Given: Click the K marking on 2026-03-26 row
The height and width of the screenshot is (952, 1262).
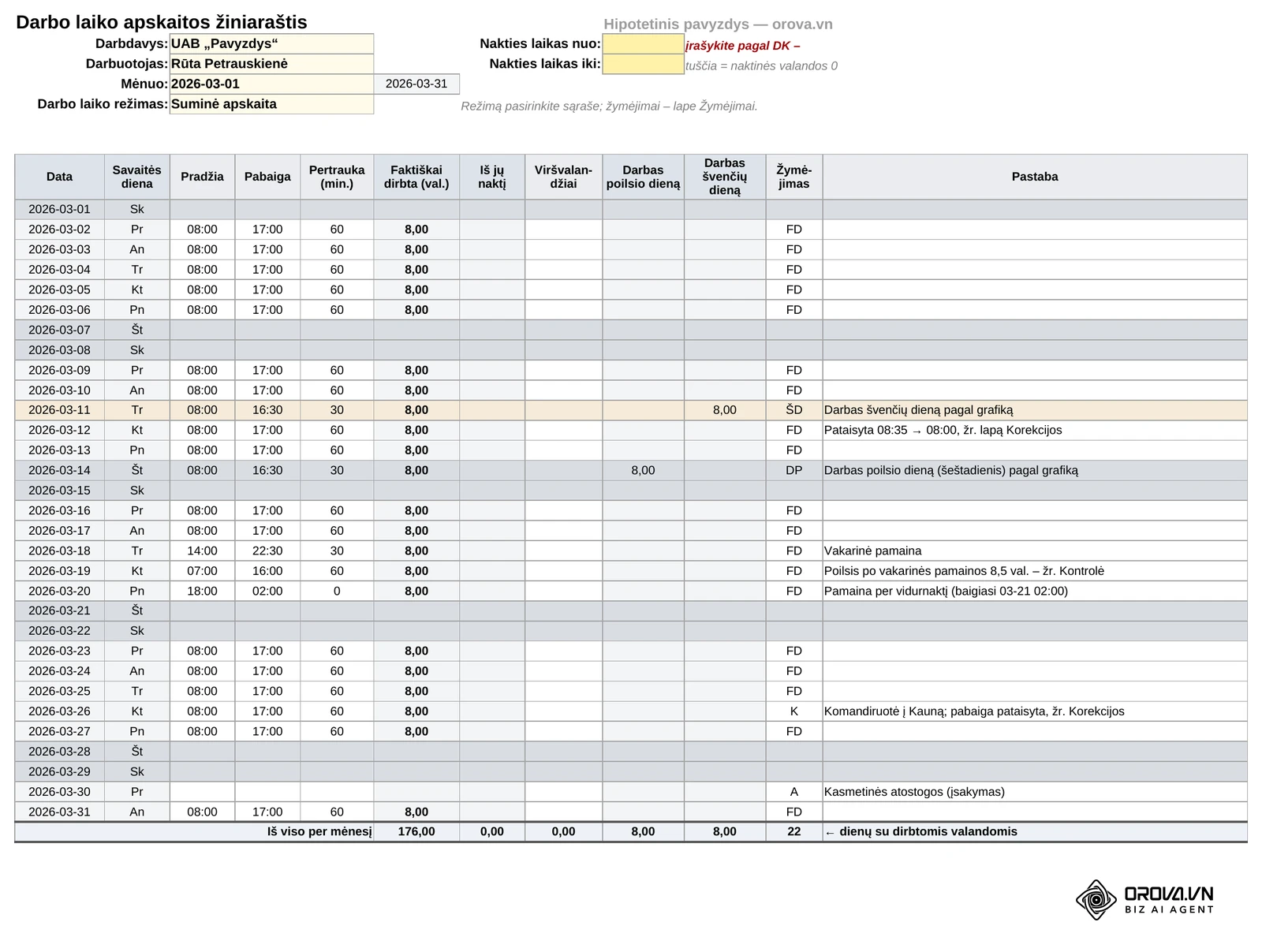Looking at the screenshot, I should 793,711.
